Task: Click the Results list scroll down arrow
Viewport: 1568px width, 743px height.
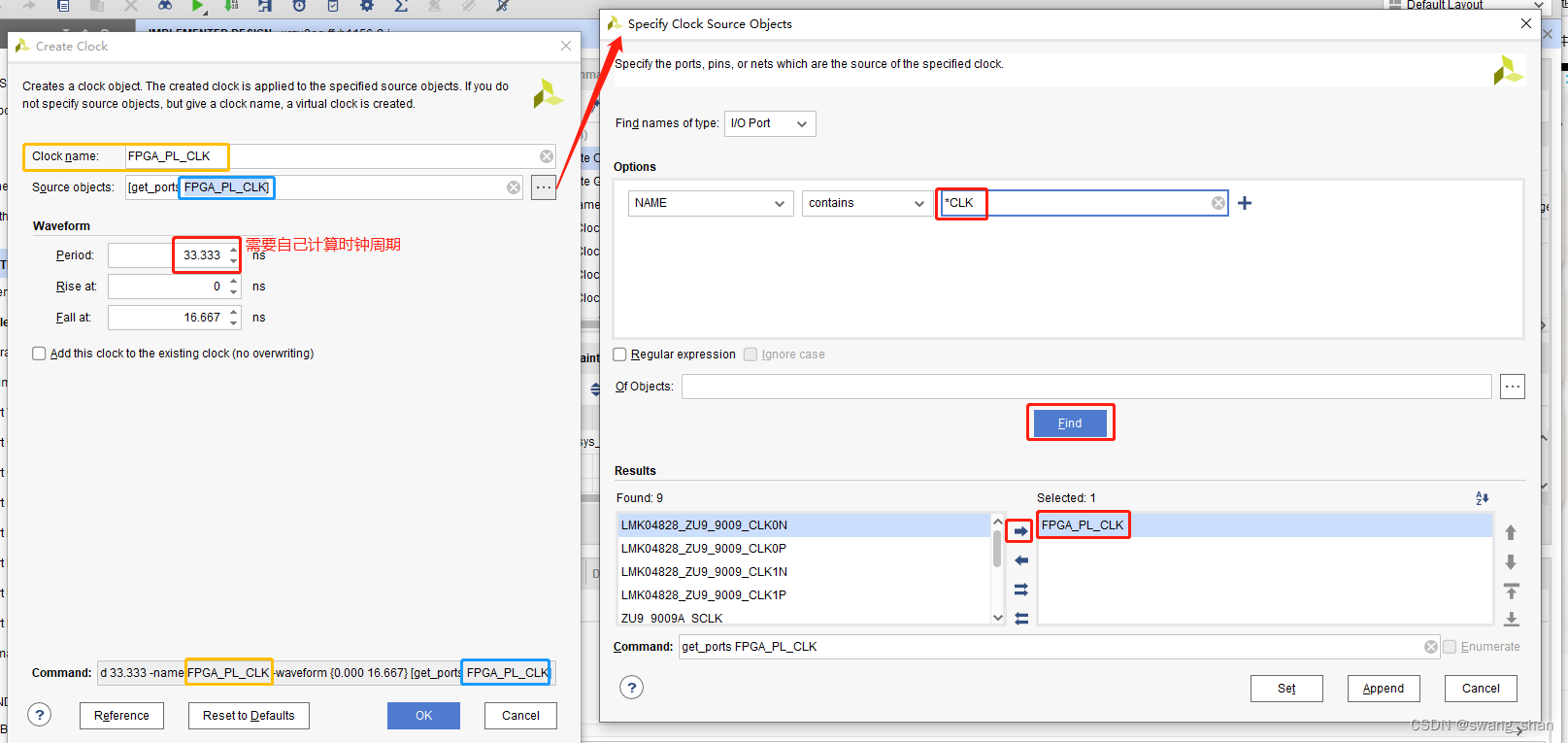Action: [997, 618]
